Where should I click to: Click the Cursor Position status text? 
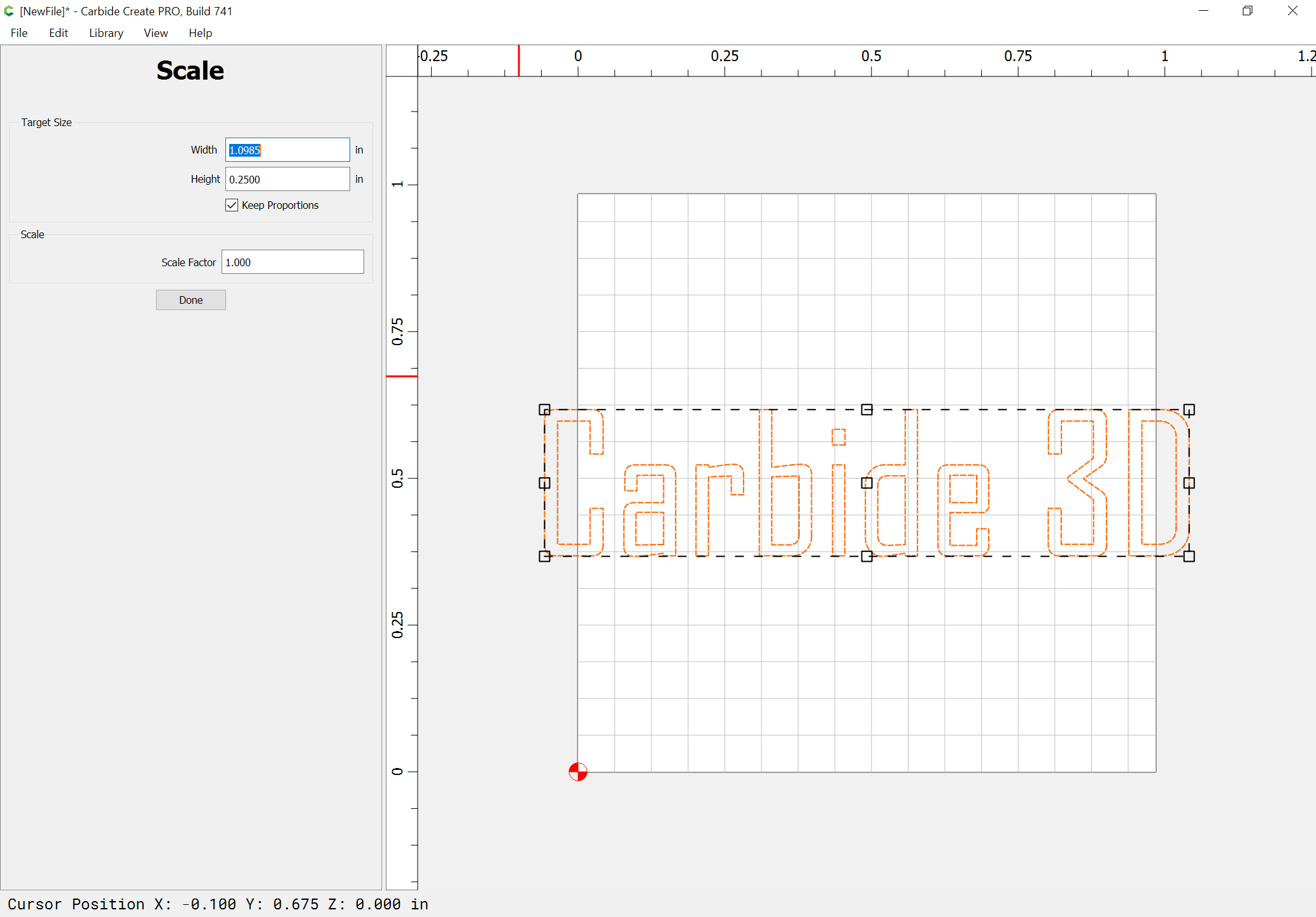218,904
